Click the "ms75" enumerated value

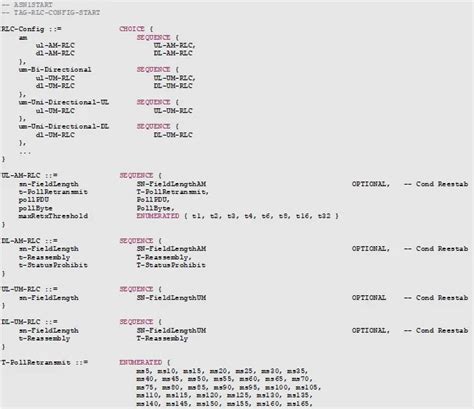(145, 388)
